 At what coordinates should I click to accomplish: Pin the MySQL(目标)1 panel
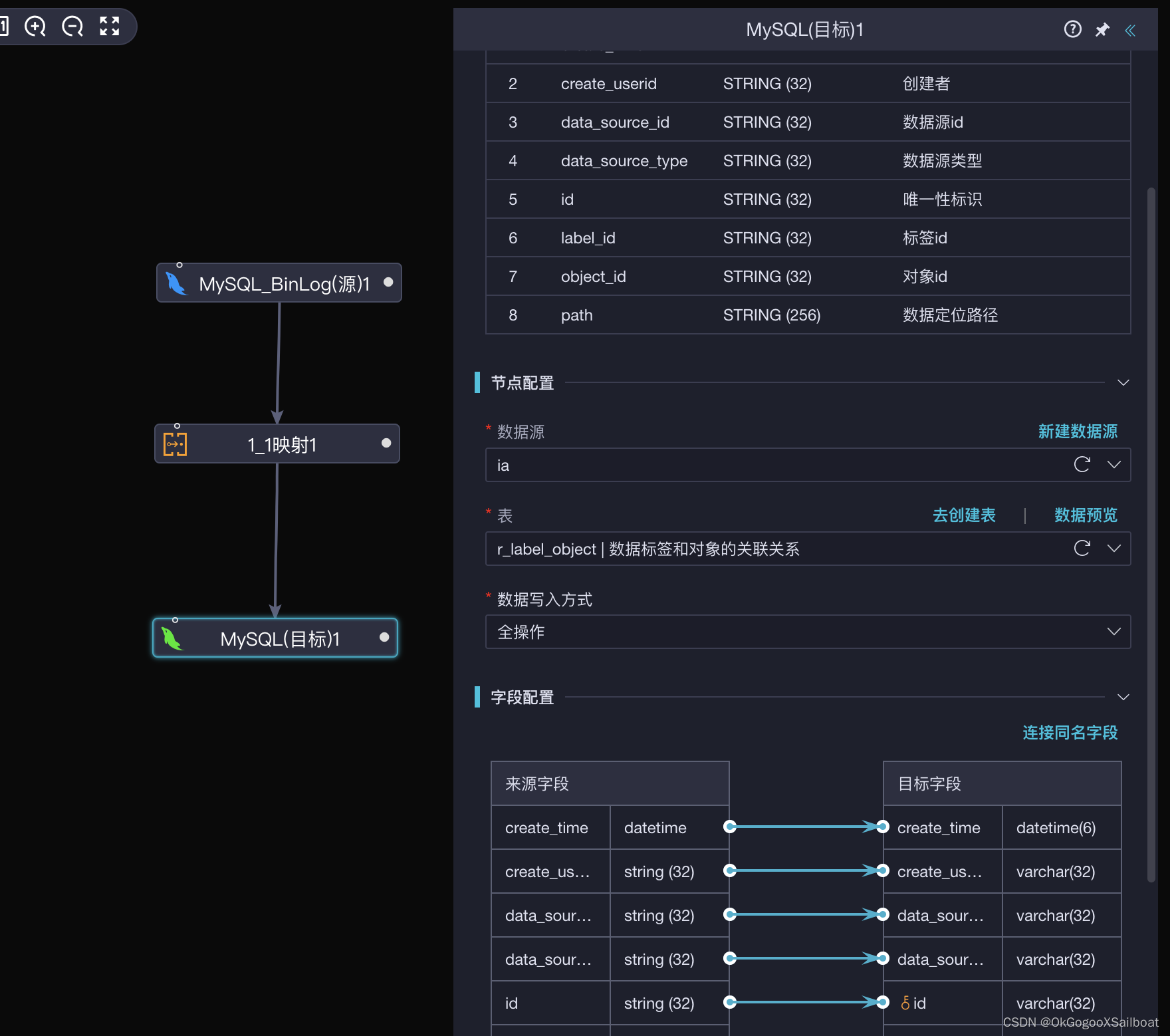[1102, 29]
